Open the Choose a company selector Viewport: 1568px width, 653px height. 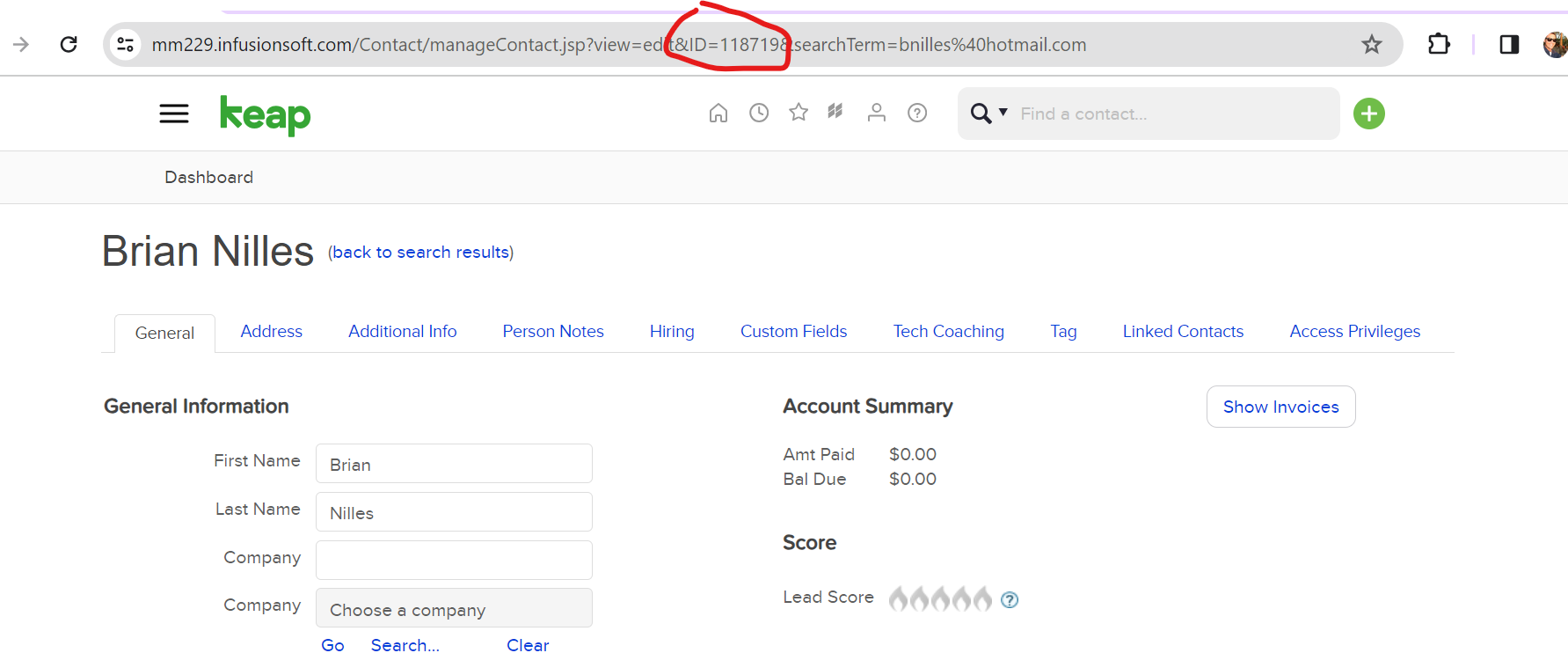[x=454, y=609]
